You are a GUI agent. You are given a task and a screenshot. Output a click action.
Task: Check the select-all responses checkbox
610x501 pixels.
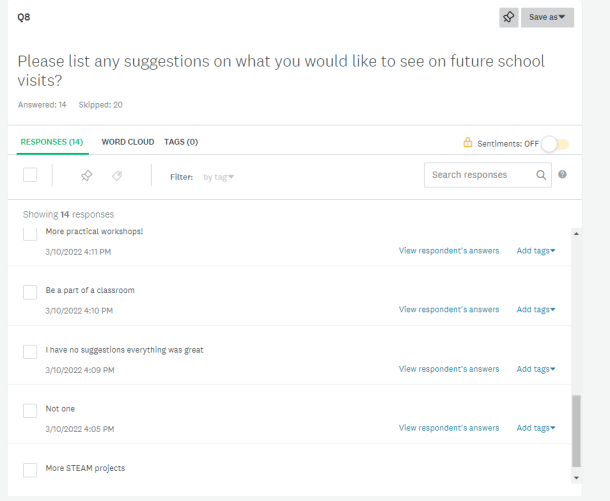tap(30, 176)
